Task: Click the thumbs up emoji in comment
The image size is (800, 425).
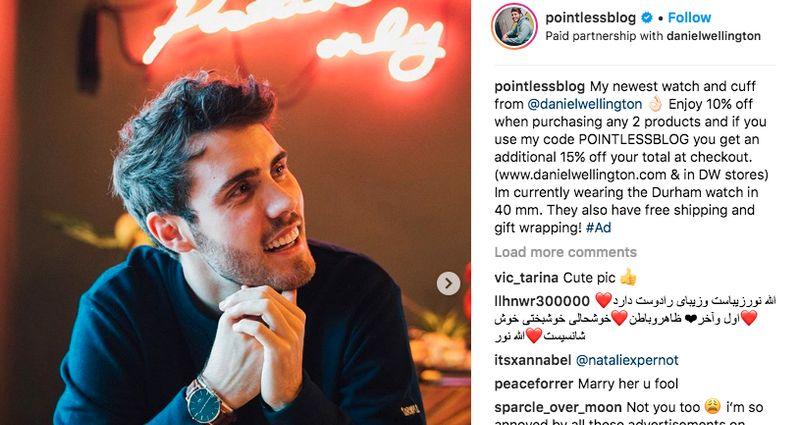Action: (628, 278)
